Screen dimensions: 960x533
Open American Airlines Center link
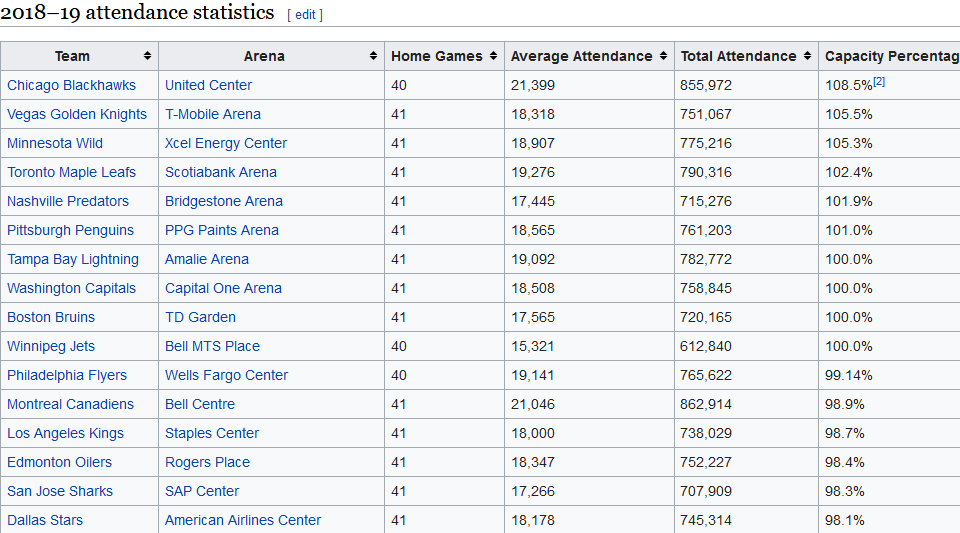pos(243,520)
